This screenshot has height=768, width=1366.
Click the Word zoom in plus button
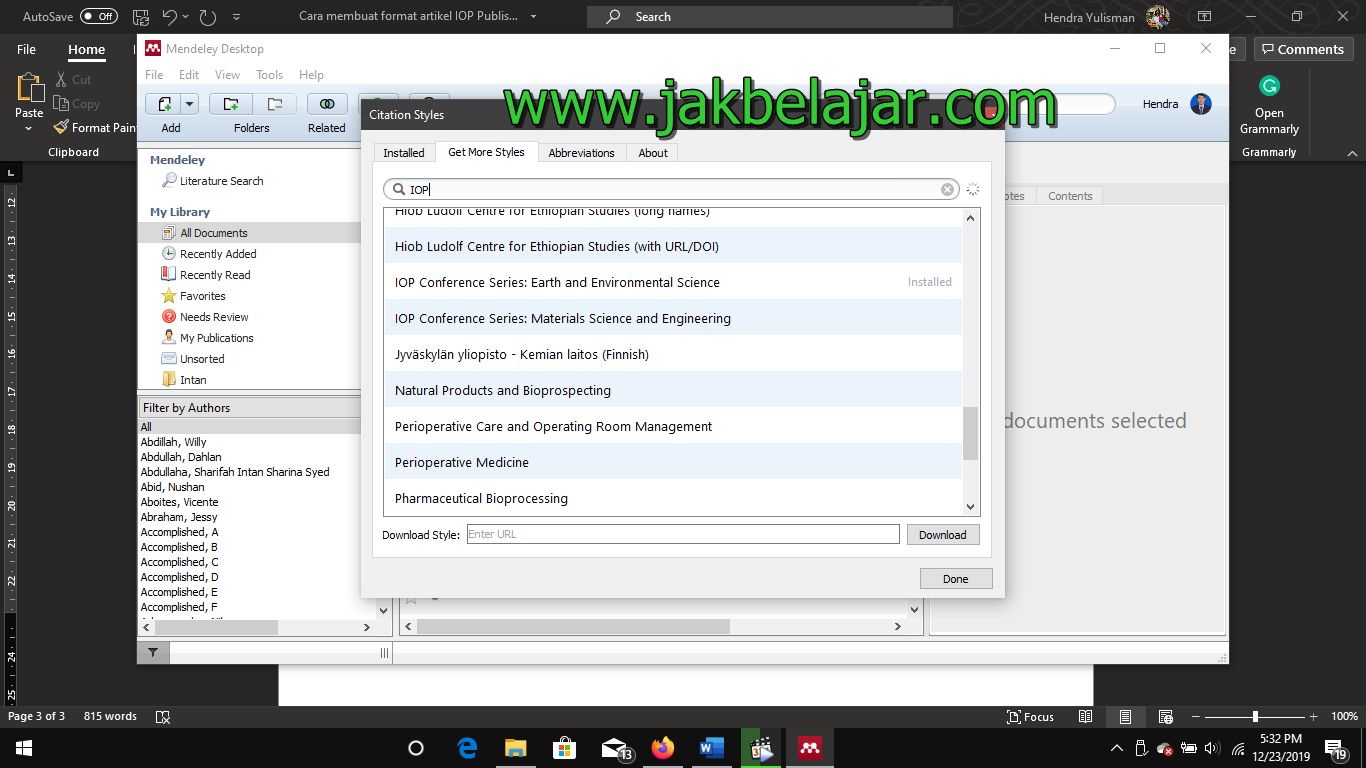tap(1315, 716)
